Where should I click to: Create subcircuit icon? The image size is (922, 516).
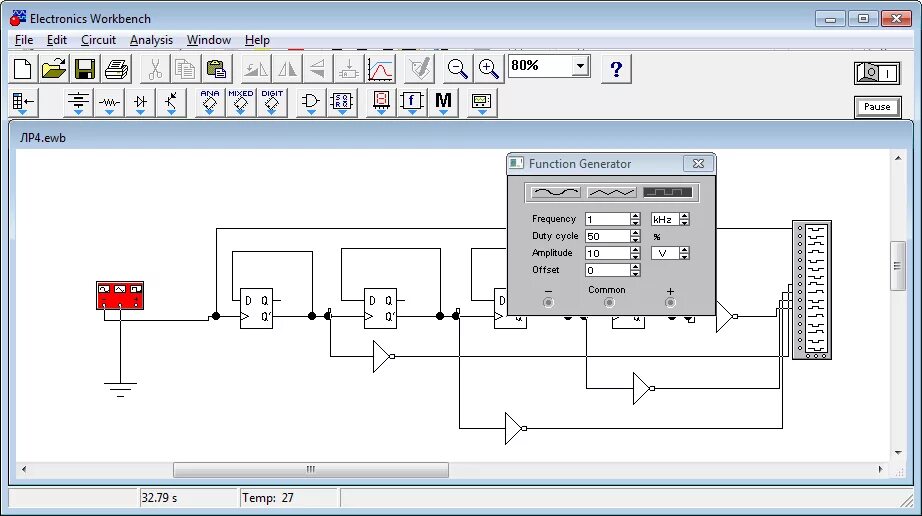[x=349, y=69]
